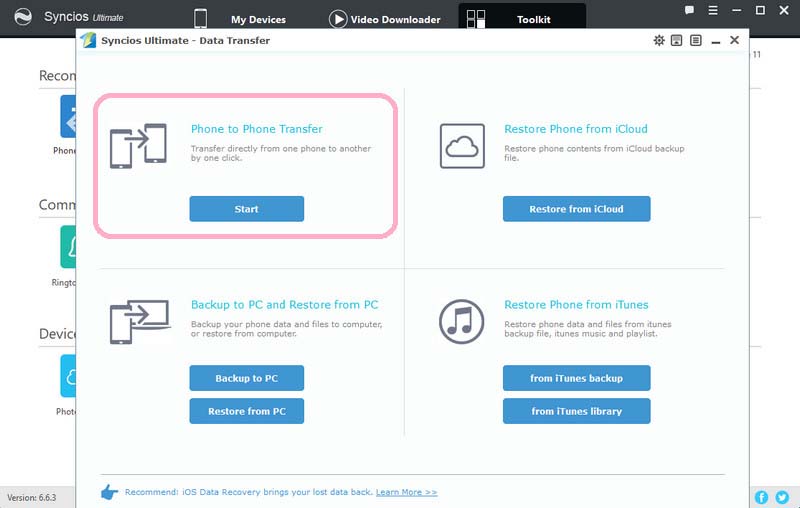Start Phone to Phone Transfer

click(x=246, y=209)
